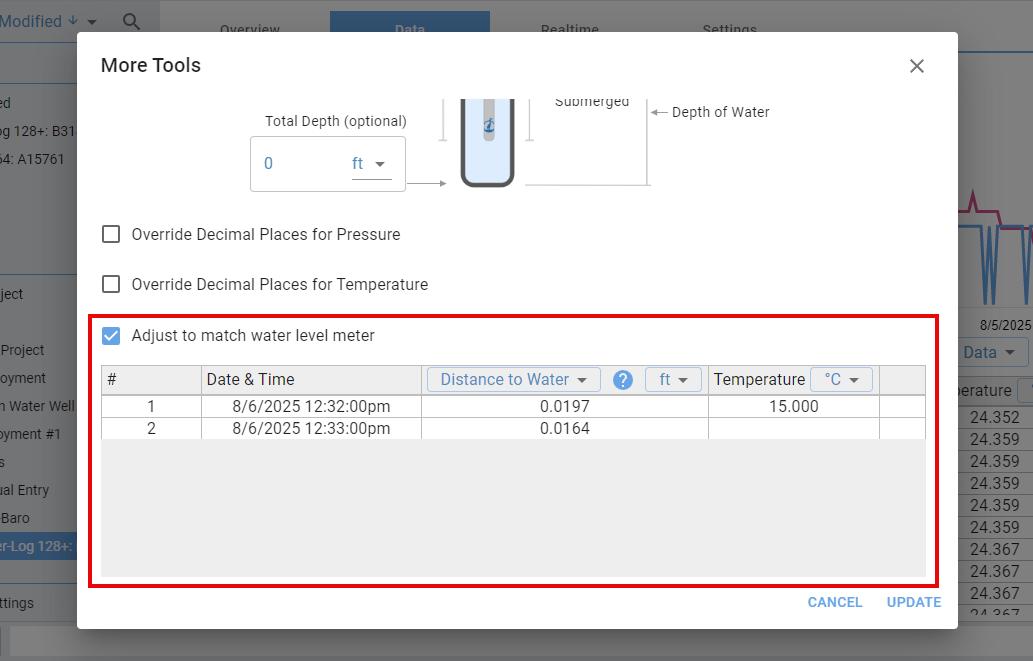Open the Total Depth ft unit dropdown
The height and width of the screenshot is (661, 1033).
coord(370,164)
